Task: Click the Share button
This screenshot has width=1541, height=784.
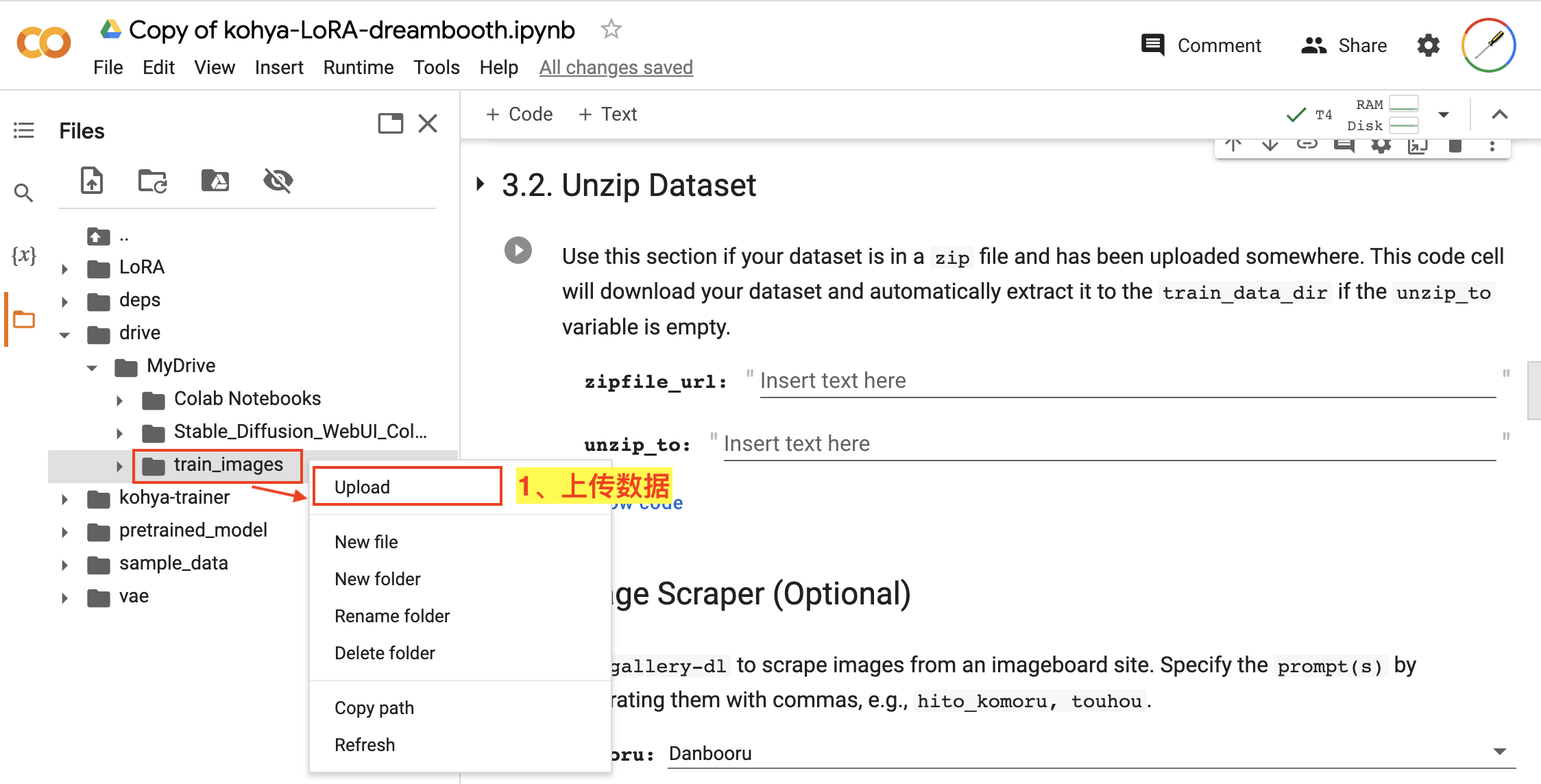Action: pyautogui.click(x=1343, y=45)
